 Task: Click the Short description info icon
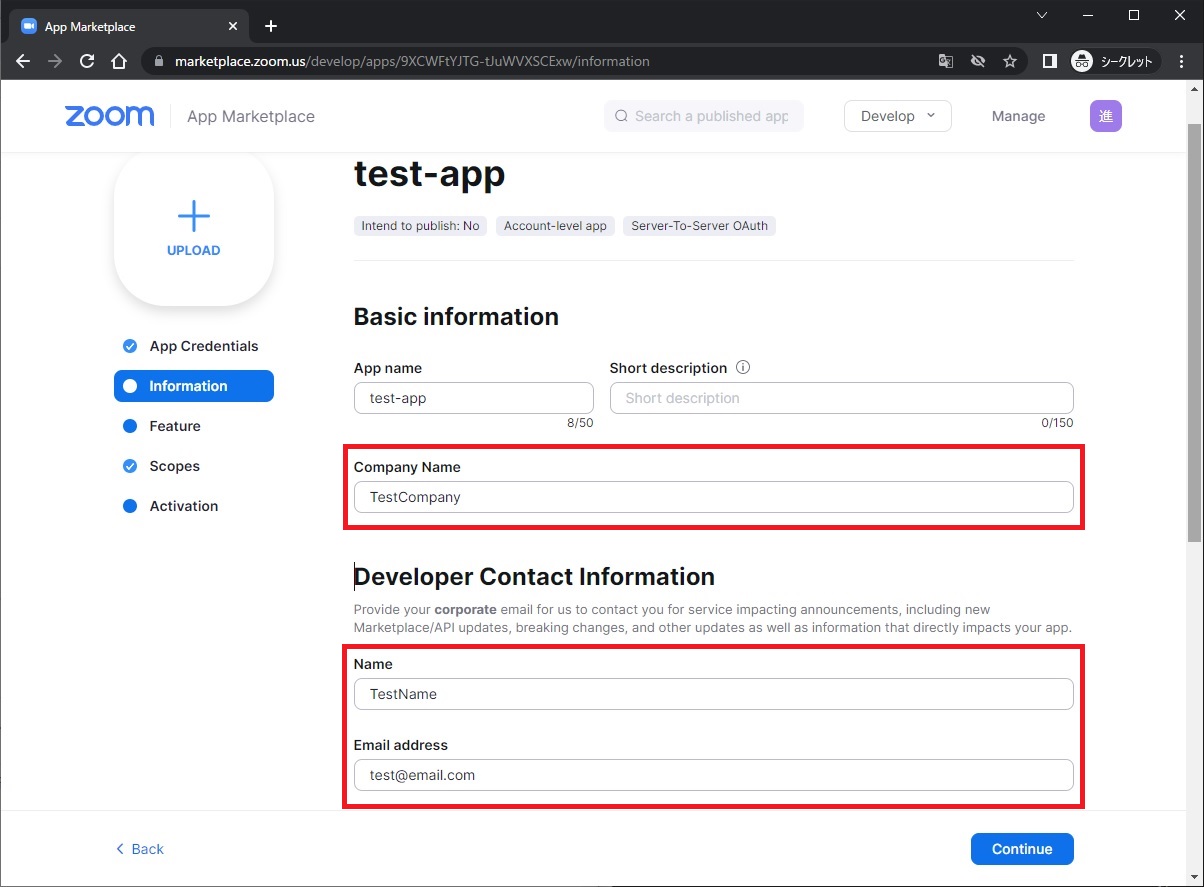point(743,367)
